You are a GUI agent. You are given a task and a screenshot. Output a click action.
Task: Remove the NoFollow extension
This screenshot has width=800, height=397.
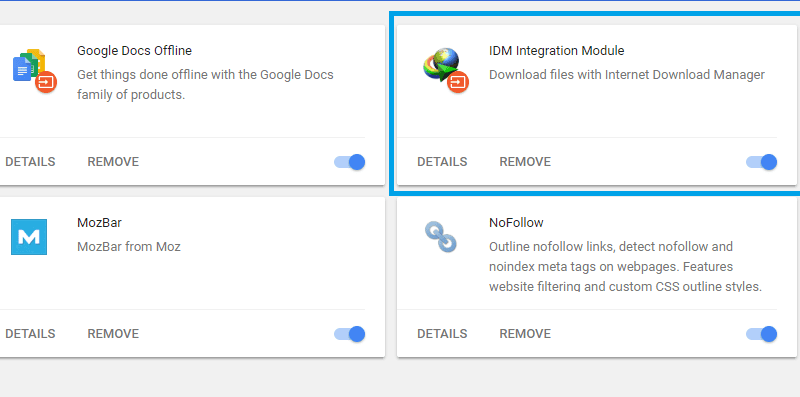click(x=525, y=334)
